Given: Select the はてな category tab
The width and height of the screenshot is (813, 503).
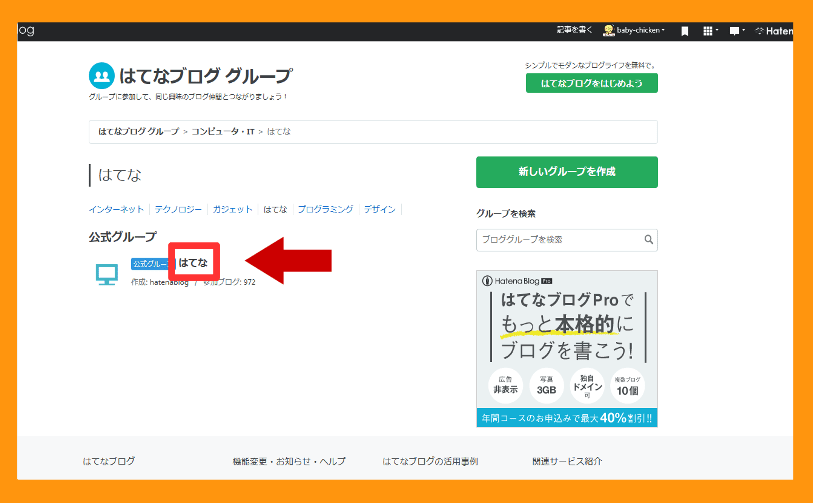Looking at the screenshot, I should coord(275,209).
